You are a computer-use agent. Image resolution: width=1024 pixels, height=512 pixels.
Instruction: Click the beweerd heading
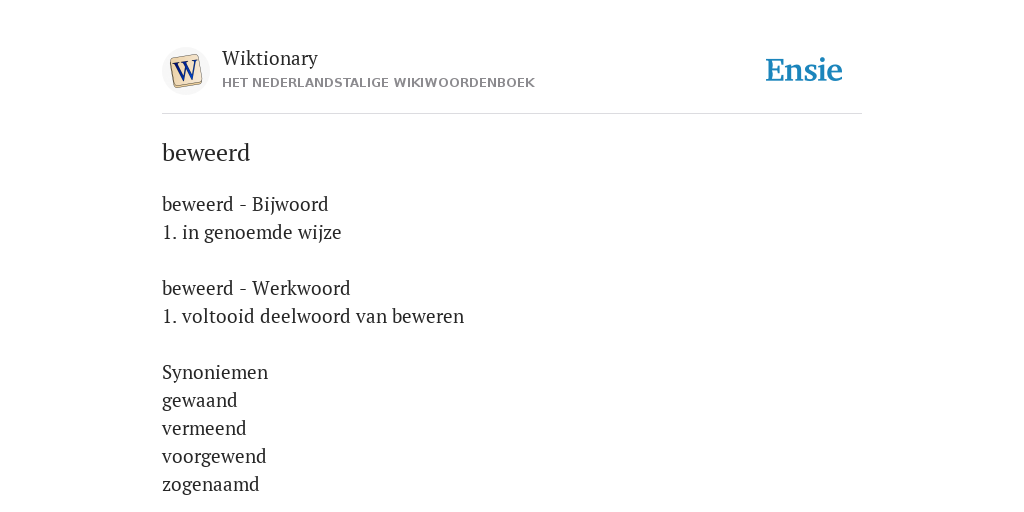(x=206, y=153)
